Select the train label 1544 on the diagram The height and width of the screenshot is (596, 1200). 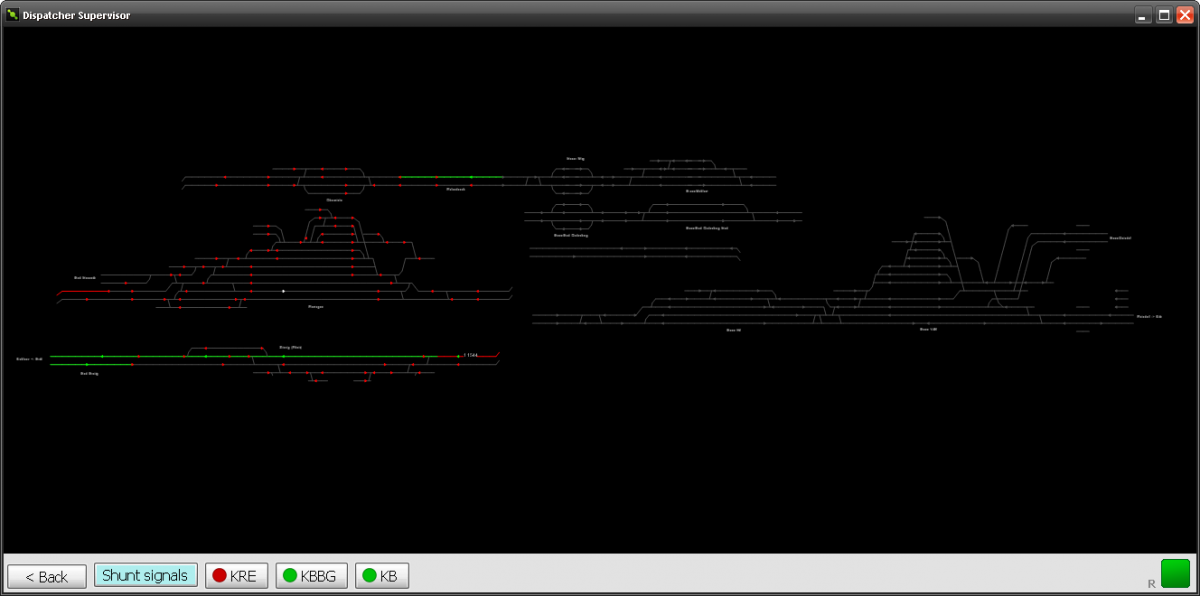coord(469,353)
